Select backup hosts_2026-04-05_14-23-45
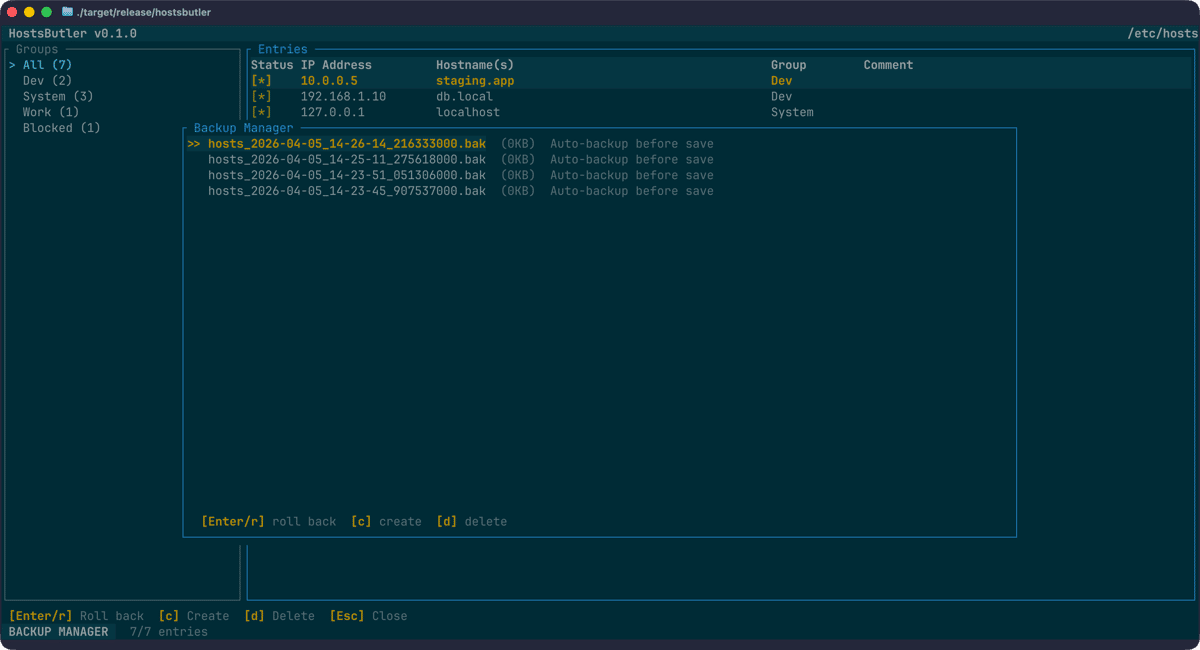The image size is (1200, 650). pos(345,190)
